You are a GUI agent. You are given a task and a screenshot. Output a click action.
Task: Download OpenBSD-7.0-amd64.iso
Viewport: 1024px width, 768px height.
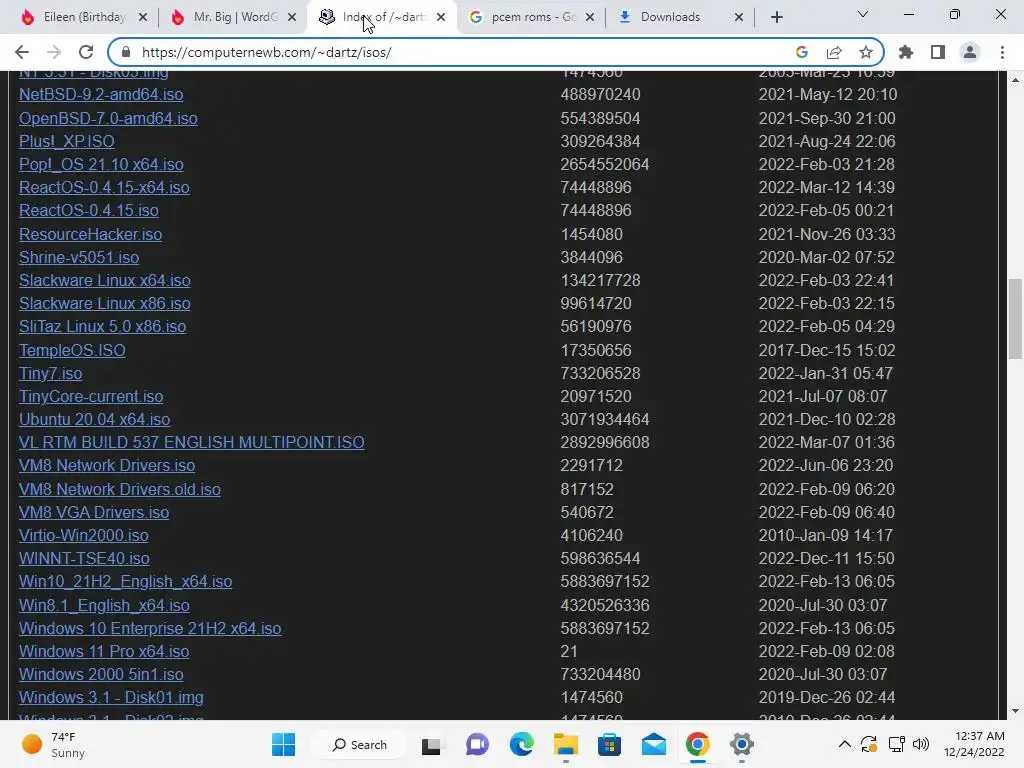pyautogui.click(x=108, y=118)
